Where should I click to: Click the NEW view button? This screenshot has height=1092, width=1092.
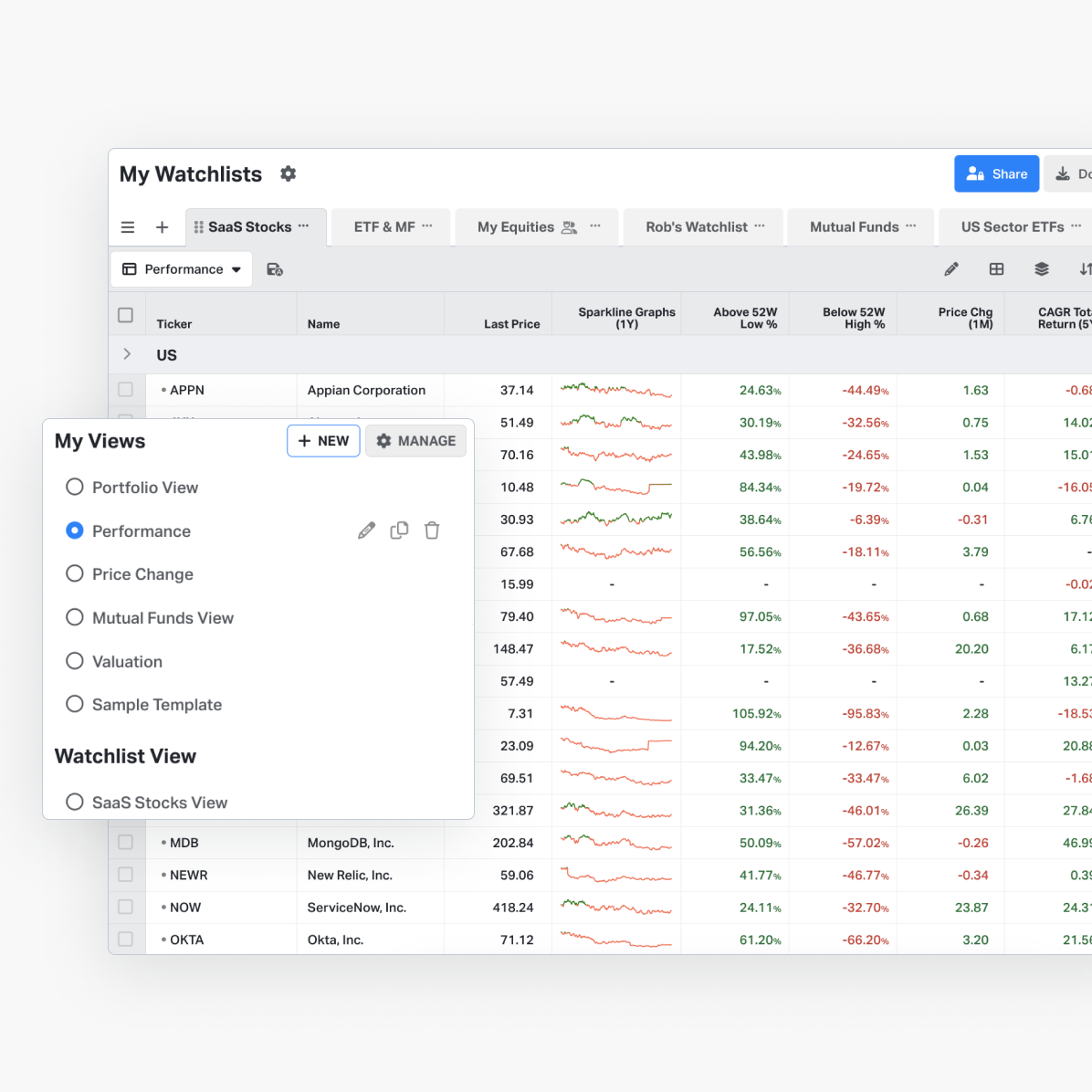point(323,441)
